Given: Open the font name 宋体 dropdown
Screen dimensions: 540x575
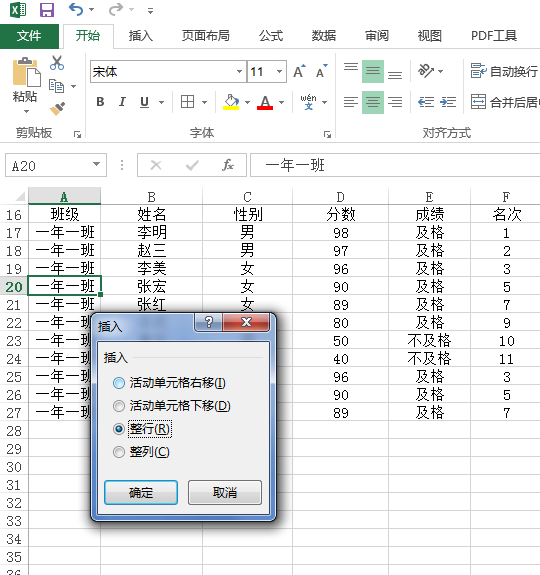Looking at the screenshot, I should coord(239,71).
